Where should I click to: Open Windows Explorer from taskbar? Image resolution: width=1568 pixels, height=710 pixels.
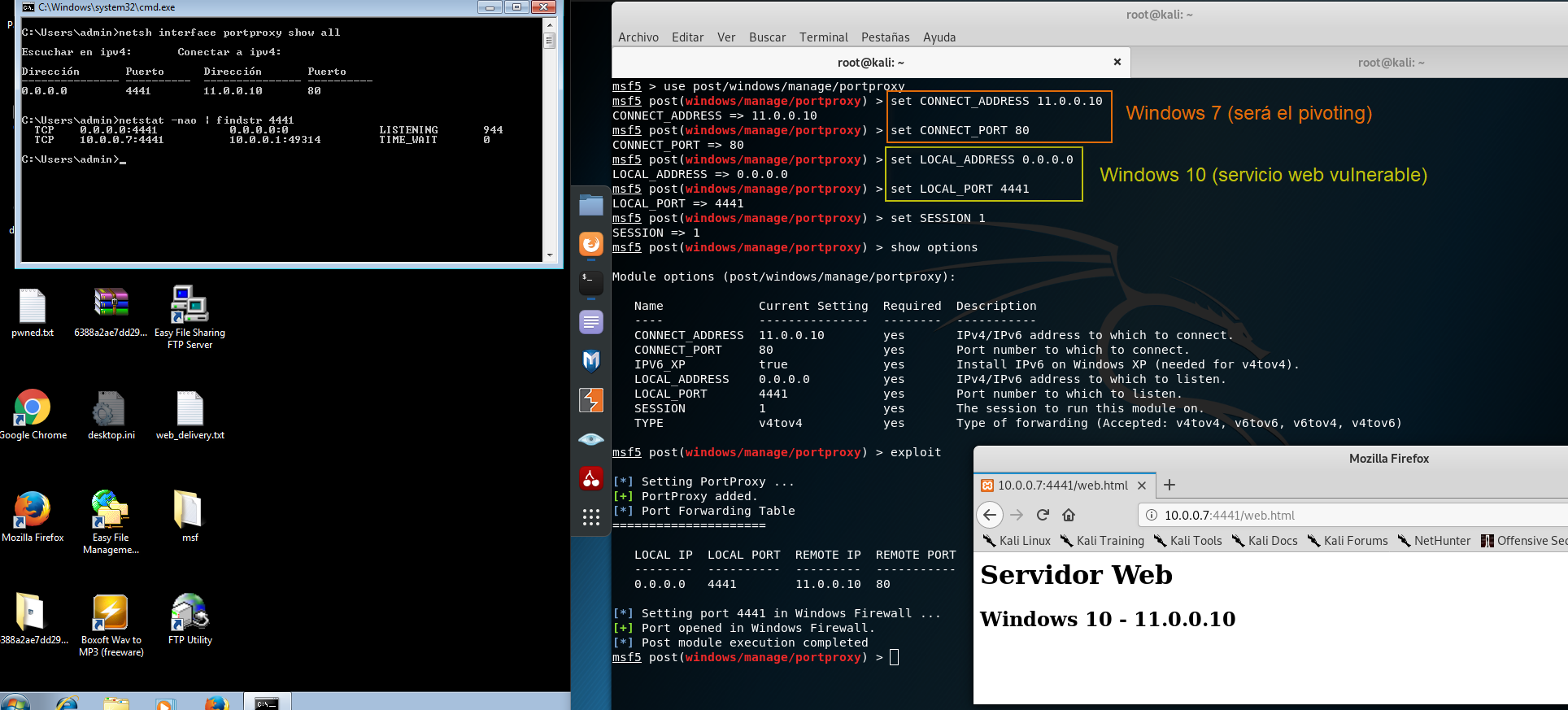[116, 703]
